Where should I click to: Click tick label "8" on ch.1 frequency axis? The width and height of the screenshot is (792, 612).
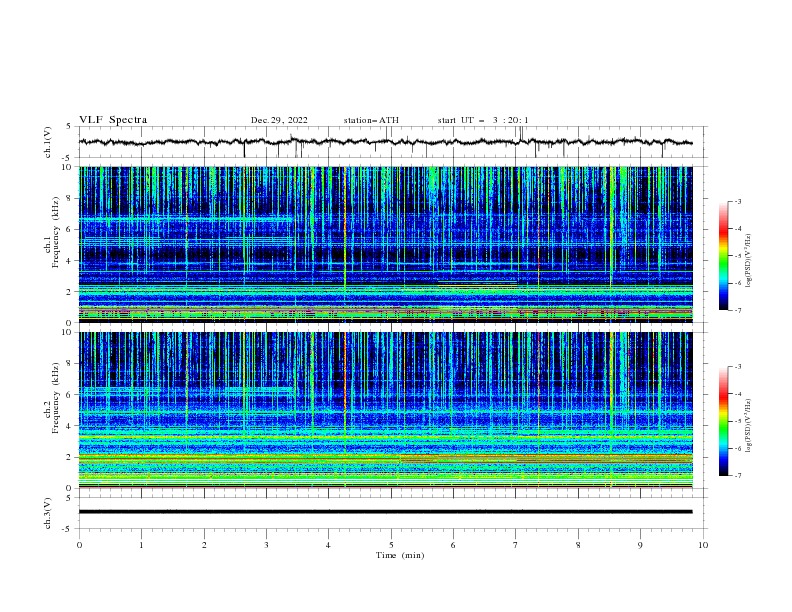click(x=70, y=198)
